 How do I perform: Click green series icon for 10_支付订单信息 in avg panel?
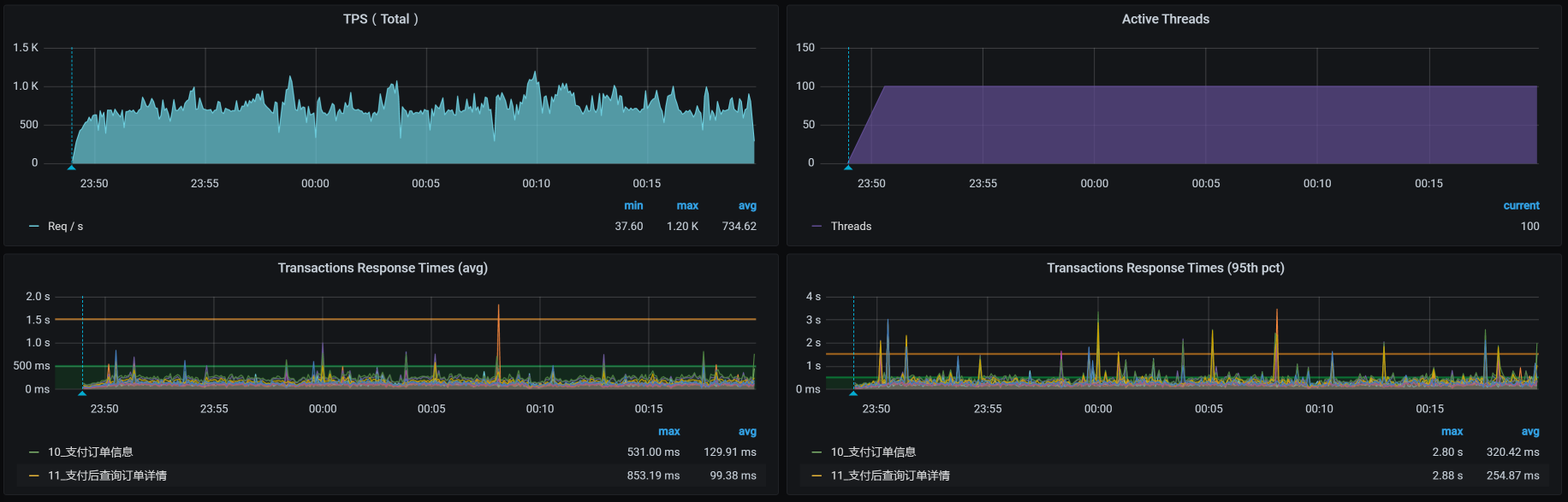34,452
